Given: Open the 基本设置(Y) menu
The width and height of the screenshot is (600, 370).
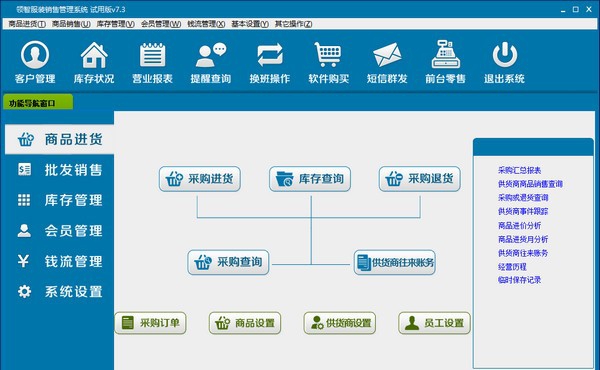Looking at the screenshot, I should click(250, 24).
